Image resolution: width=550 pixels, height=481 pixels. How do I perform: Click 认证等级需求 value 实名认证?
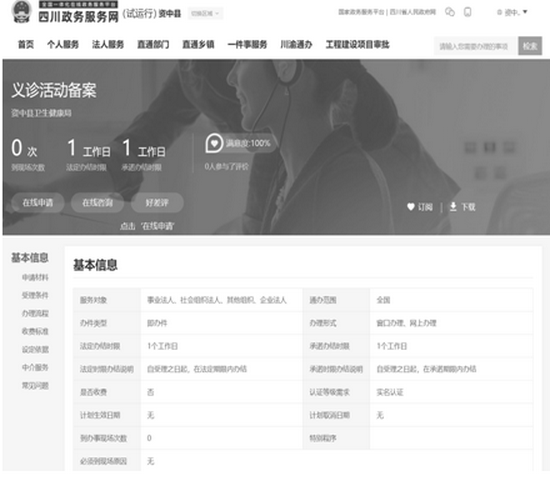pos(390,392)
